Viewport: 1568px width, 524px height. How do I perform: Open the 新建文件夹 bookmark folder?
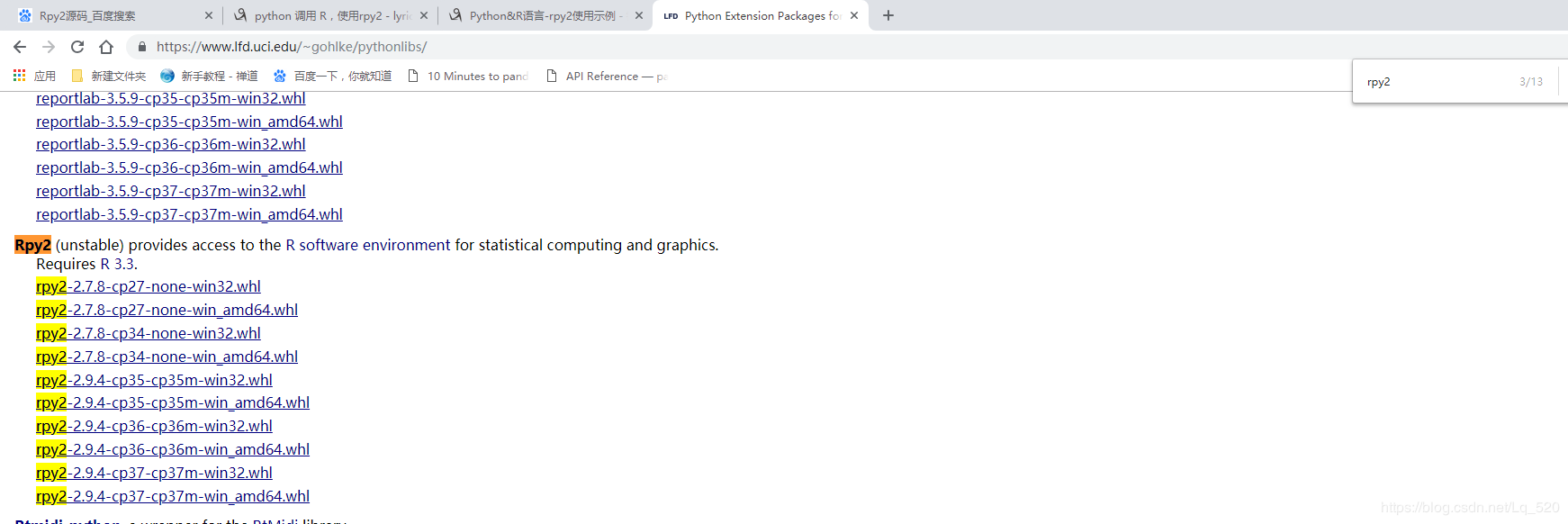[x=108, y=77]
